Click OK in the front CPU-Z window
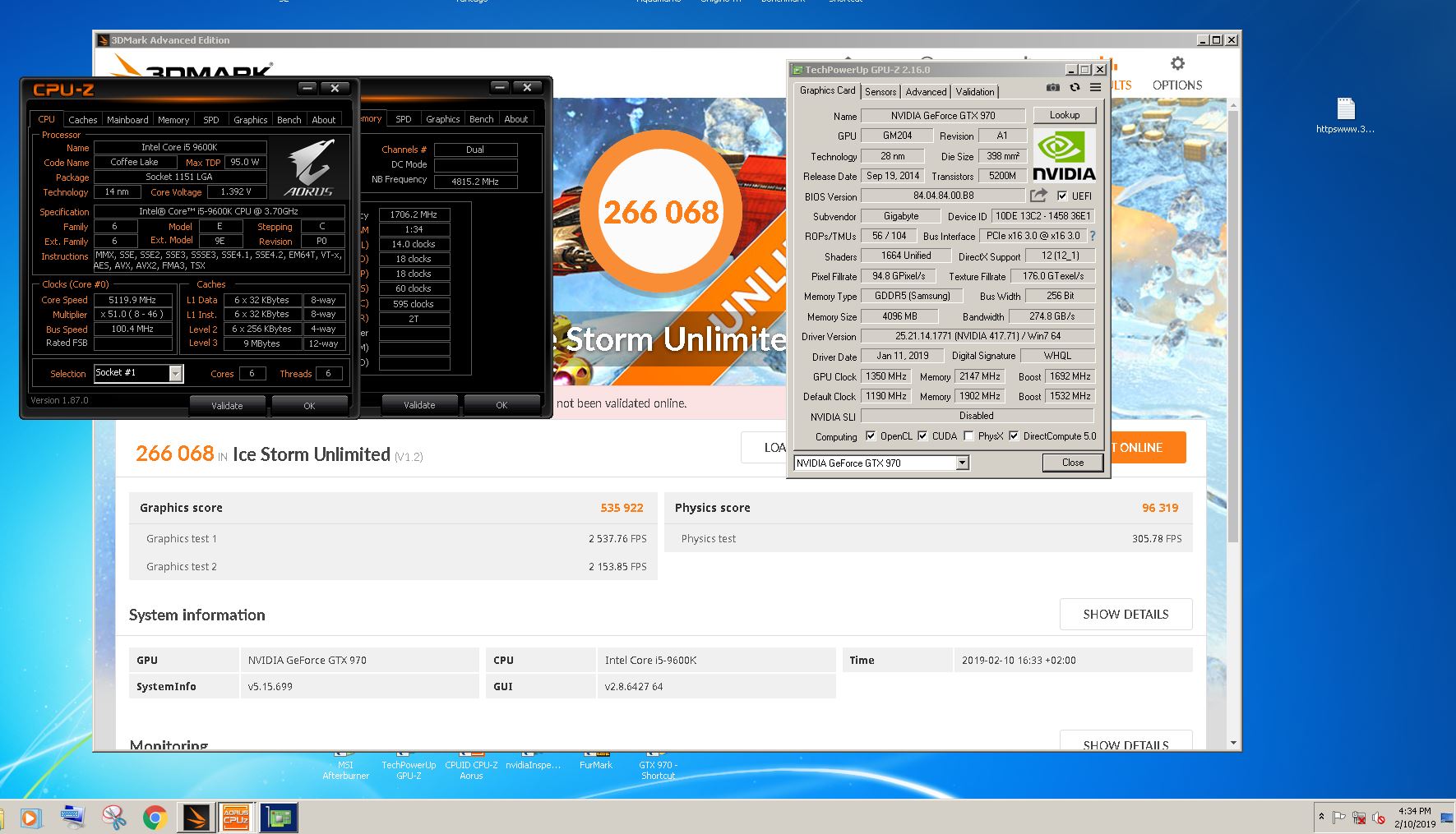This screenshot has width=1456, height=834. (x=309, y=405)
